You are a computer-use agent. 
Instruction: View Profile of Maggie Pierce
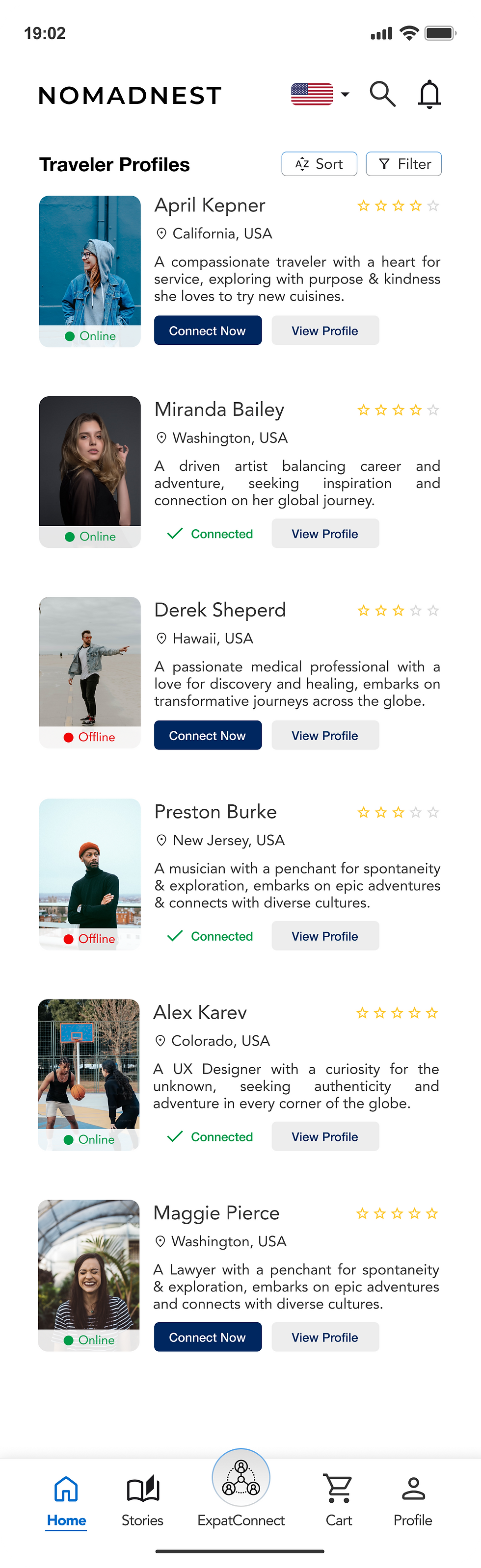click(325, 1337)
